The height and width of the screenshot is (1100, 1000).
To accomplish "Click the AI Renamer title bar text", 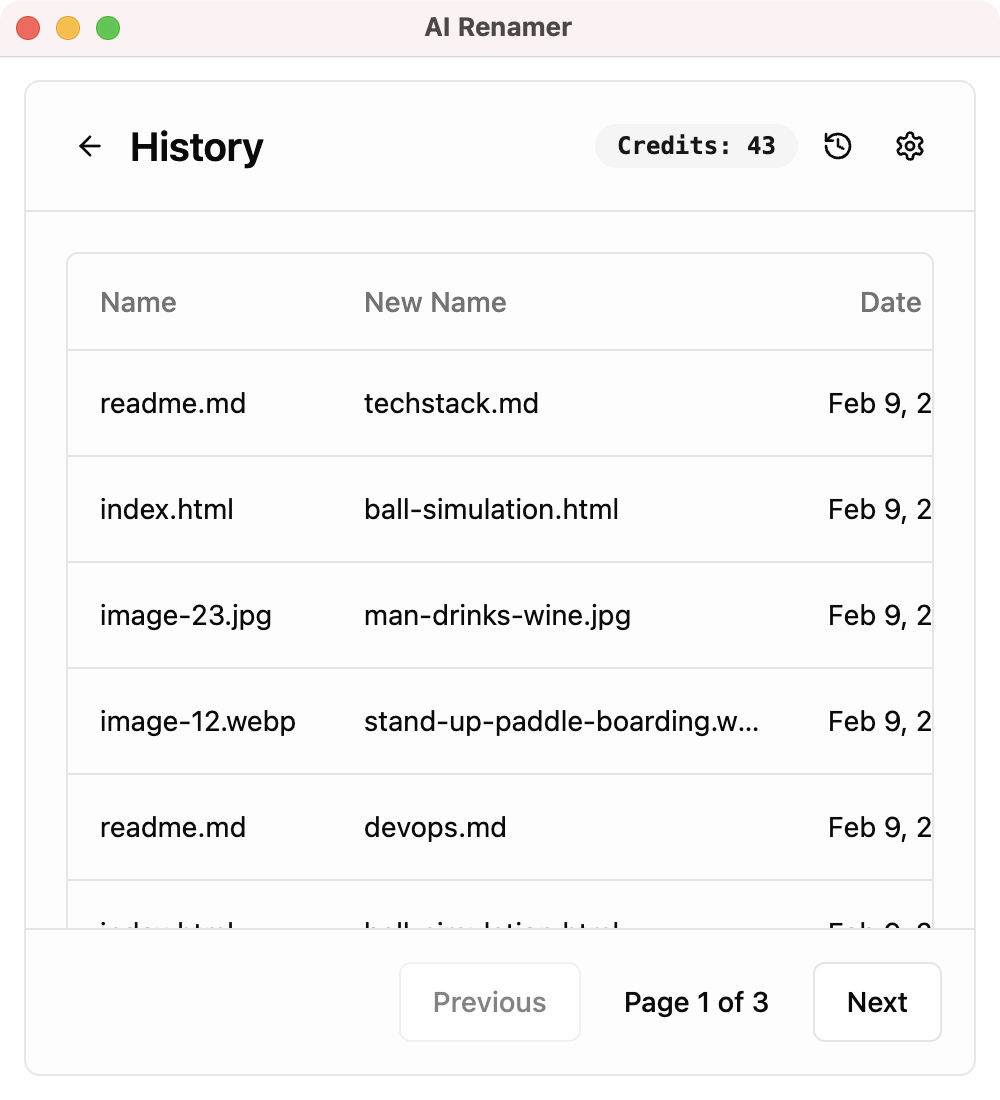I will point(499,27).
